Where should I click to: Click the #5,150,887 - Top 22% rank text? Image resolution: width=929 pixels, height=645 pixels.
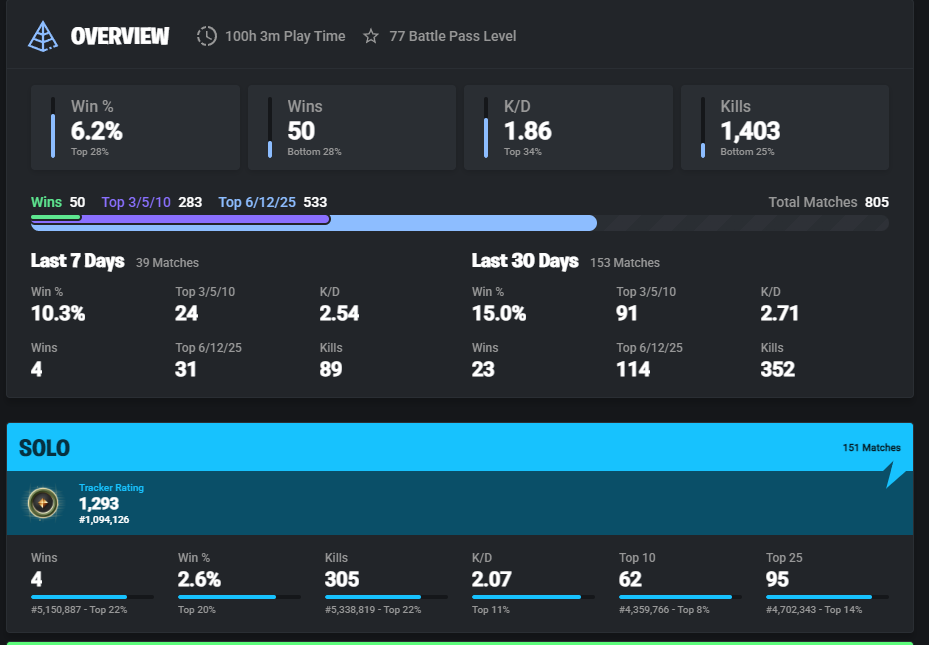(79, 609)
